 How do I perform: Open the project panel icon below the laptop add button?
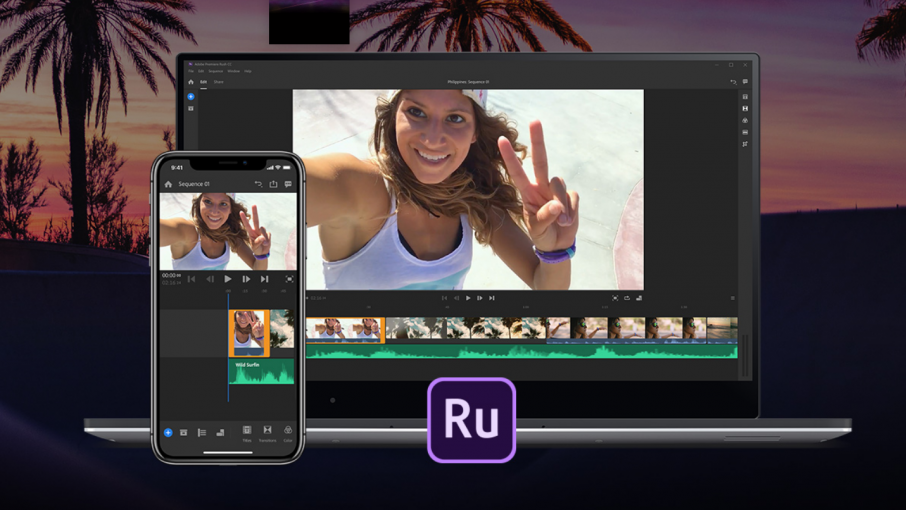click(x=191, y=109)
